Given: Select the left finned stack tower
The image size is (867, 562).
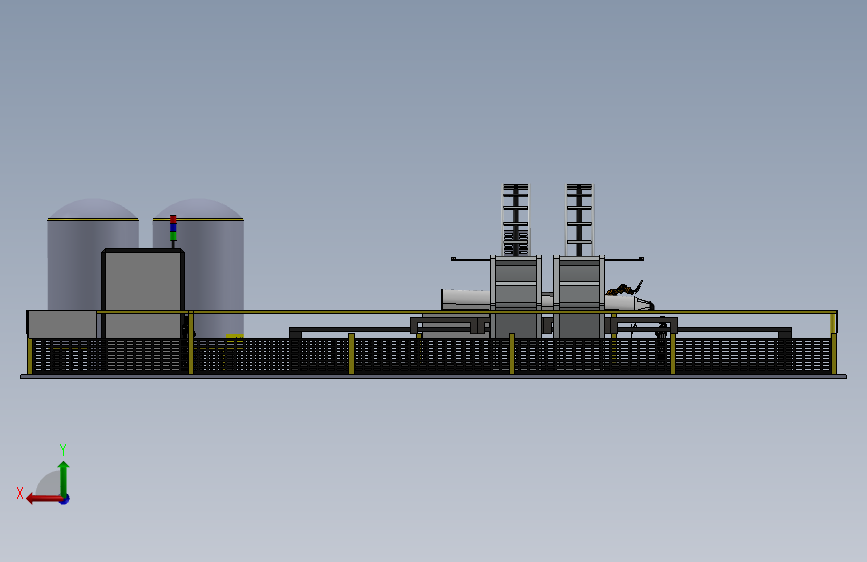Looking at the screenshot, I should [x=515, y=220].
